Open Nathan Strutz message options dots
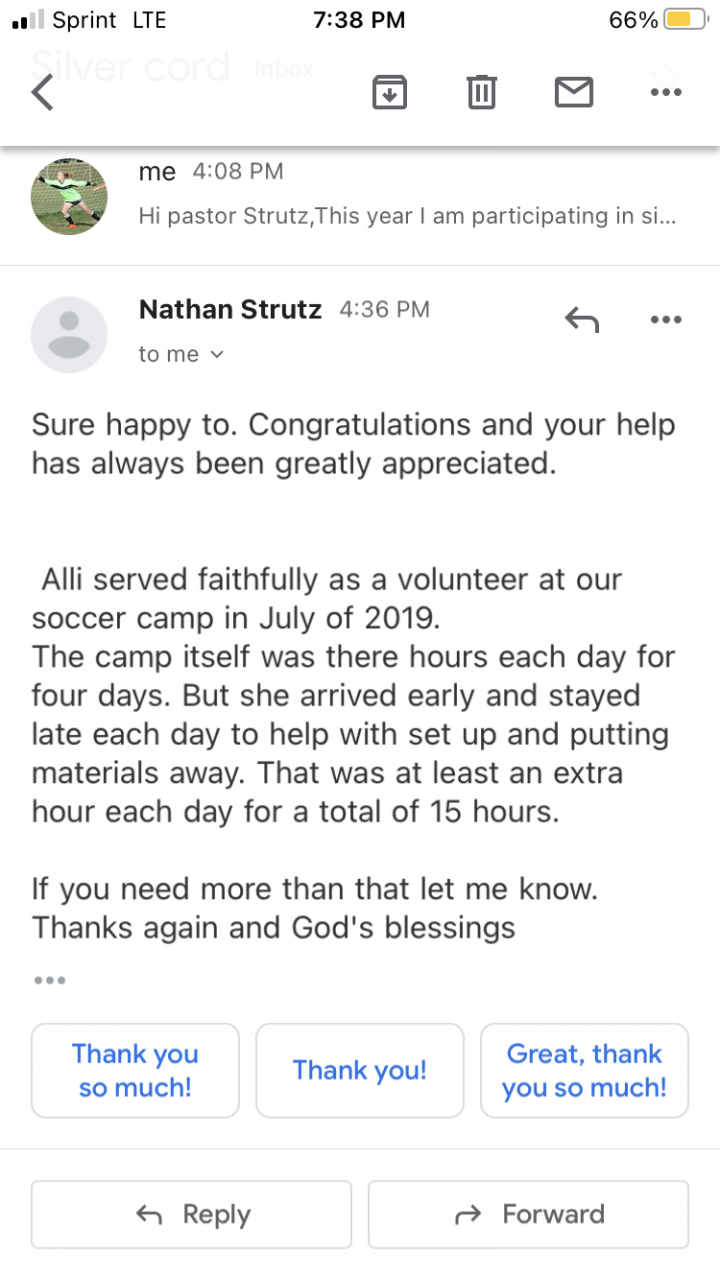The image size is (720, 1280). (666, 320)
